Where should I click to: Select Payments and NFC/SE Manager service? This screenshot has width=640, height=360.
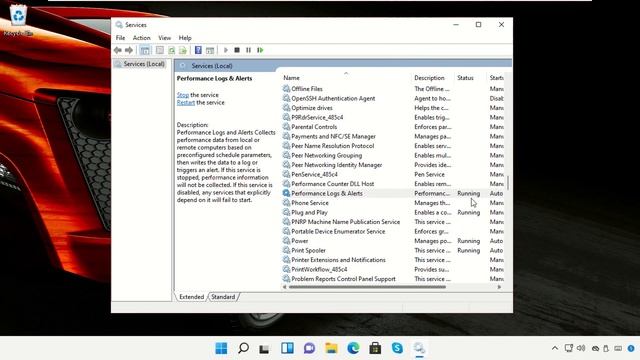(x=333, y=136)
